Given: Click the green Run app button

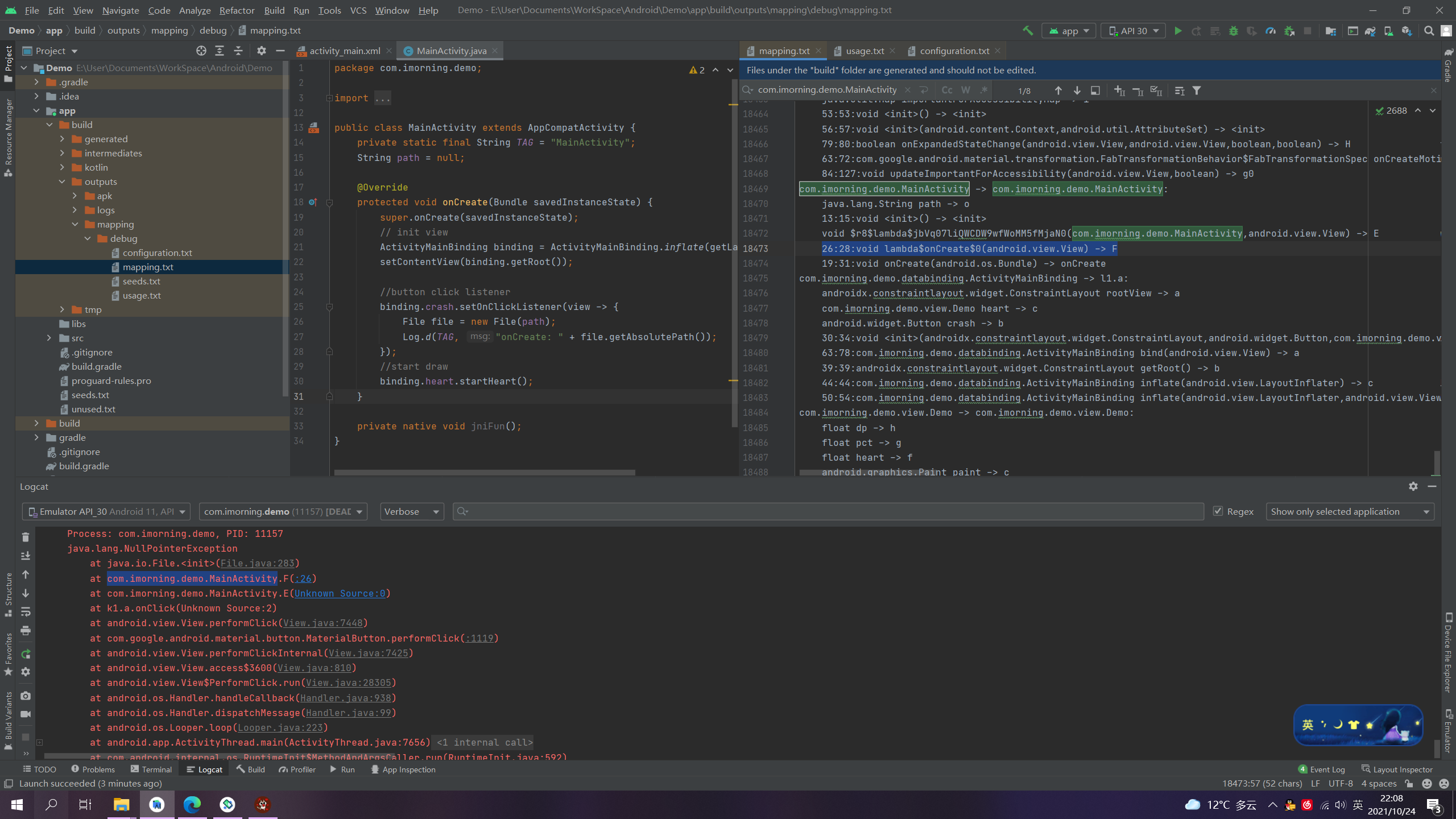Looking at the screenshot, I should (1178, 31).
